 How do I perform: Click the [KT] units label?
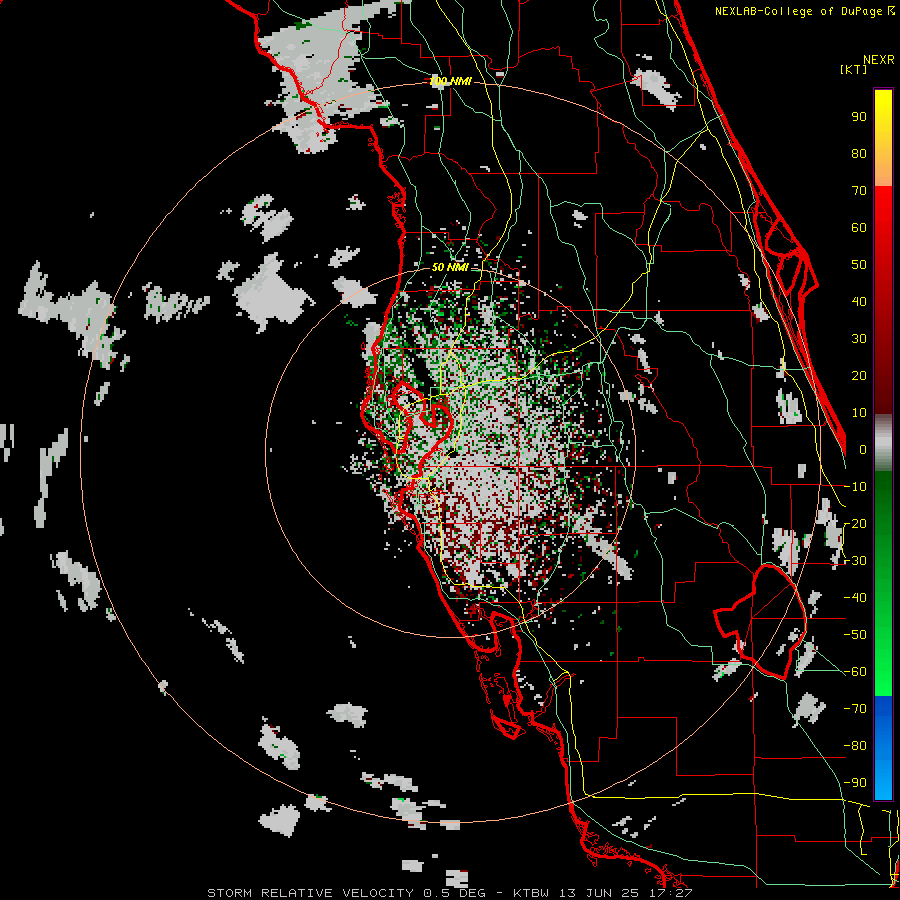(x=854, y=69)
